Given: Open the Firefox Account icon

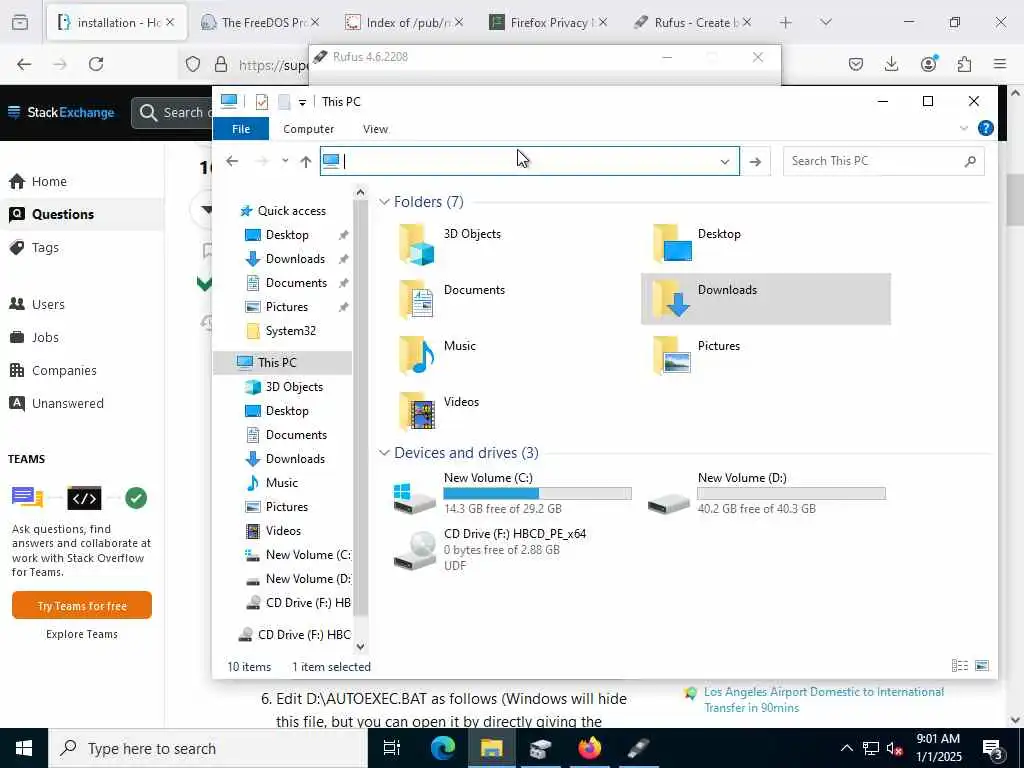Looking at the screenshot, I should tap(928, 63).
